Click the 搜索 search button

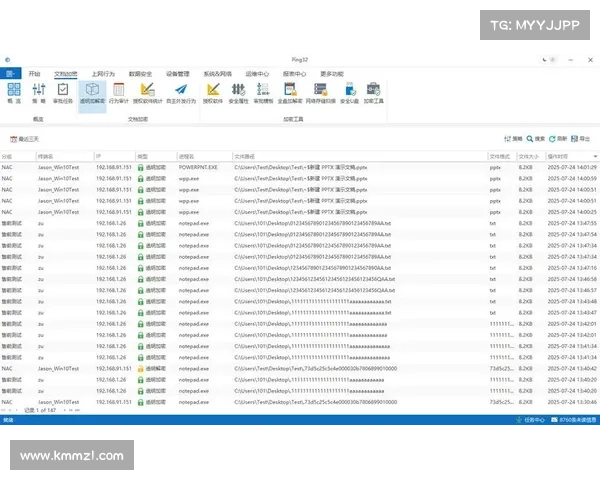(x=535, y=138)
